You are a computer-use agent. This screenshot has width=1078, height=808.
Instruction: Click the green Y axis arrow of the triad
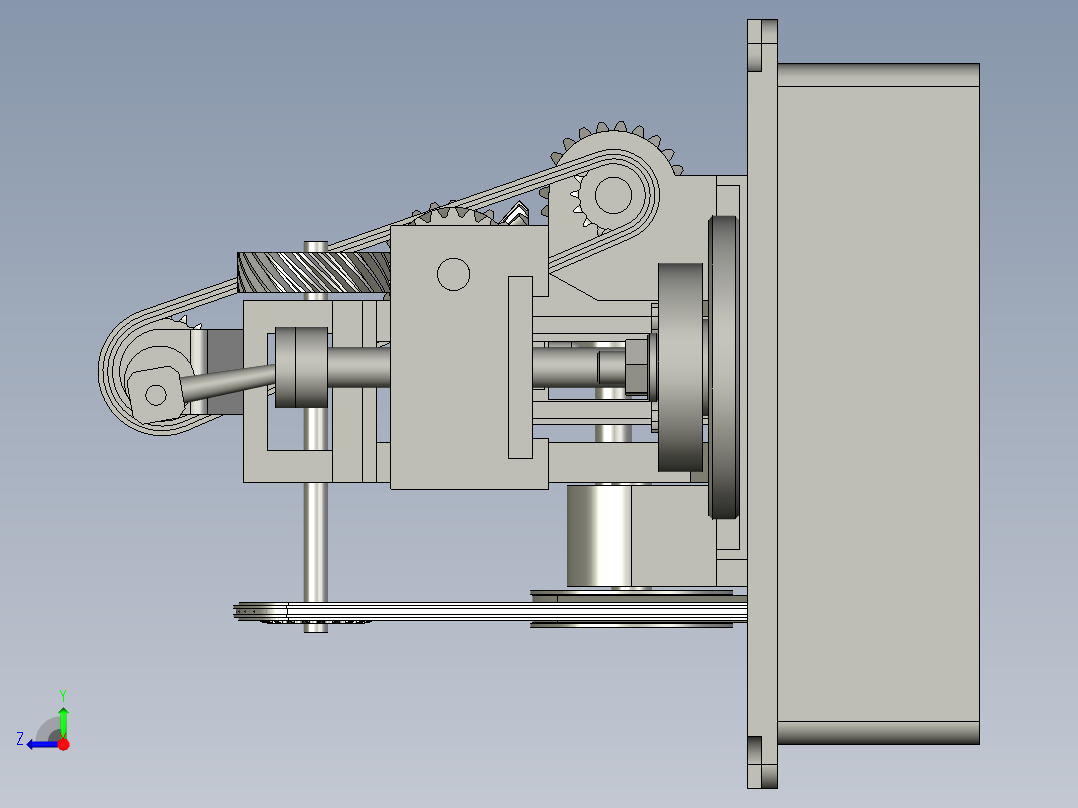click(x=63, y=722)
